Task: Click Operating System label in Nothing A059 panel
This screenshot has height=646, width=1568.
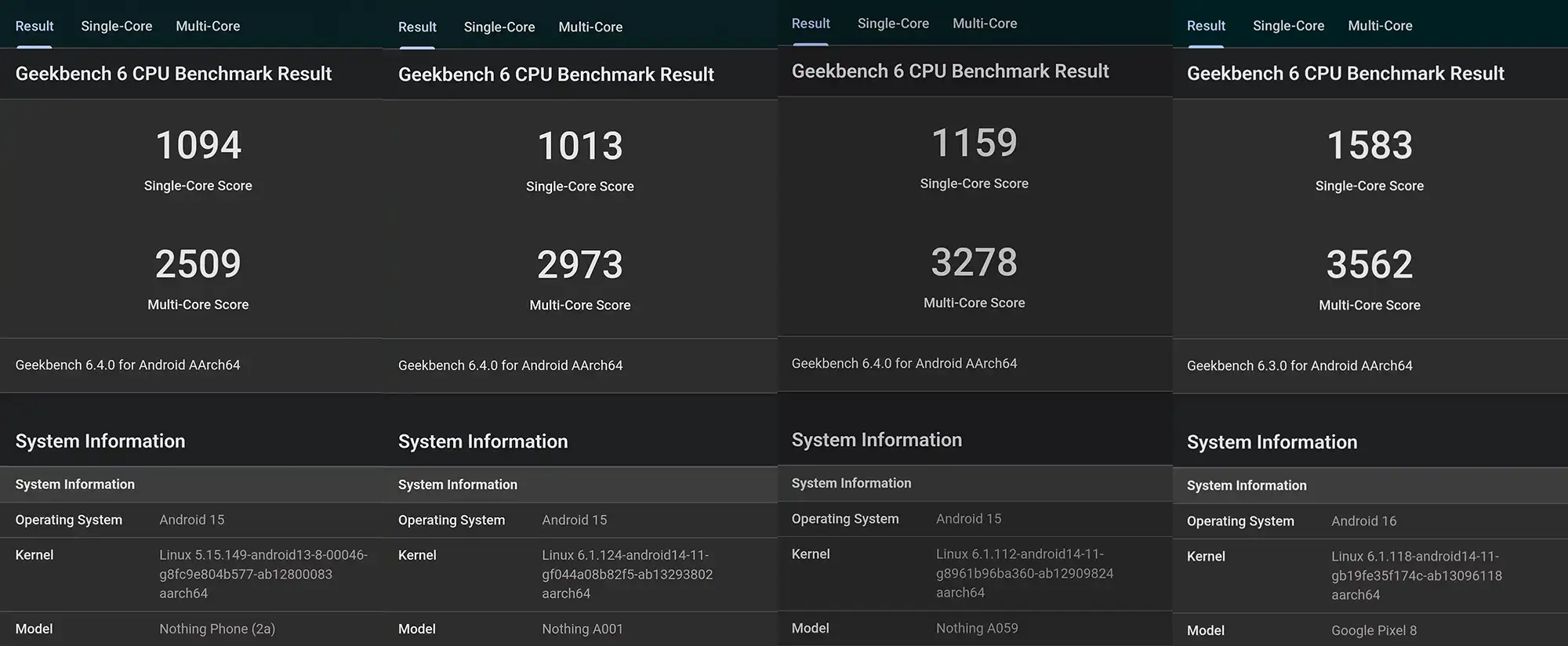Action: (x=845, y=518)
